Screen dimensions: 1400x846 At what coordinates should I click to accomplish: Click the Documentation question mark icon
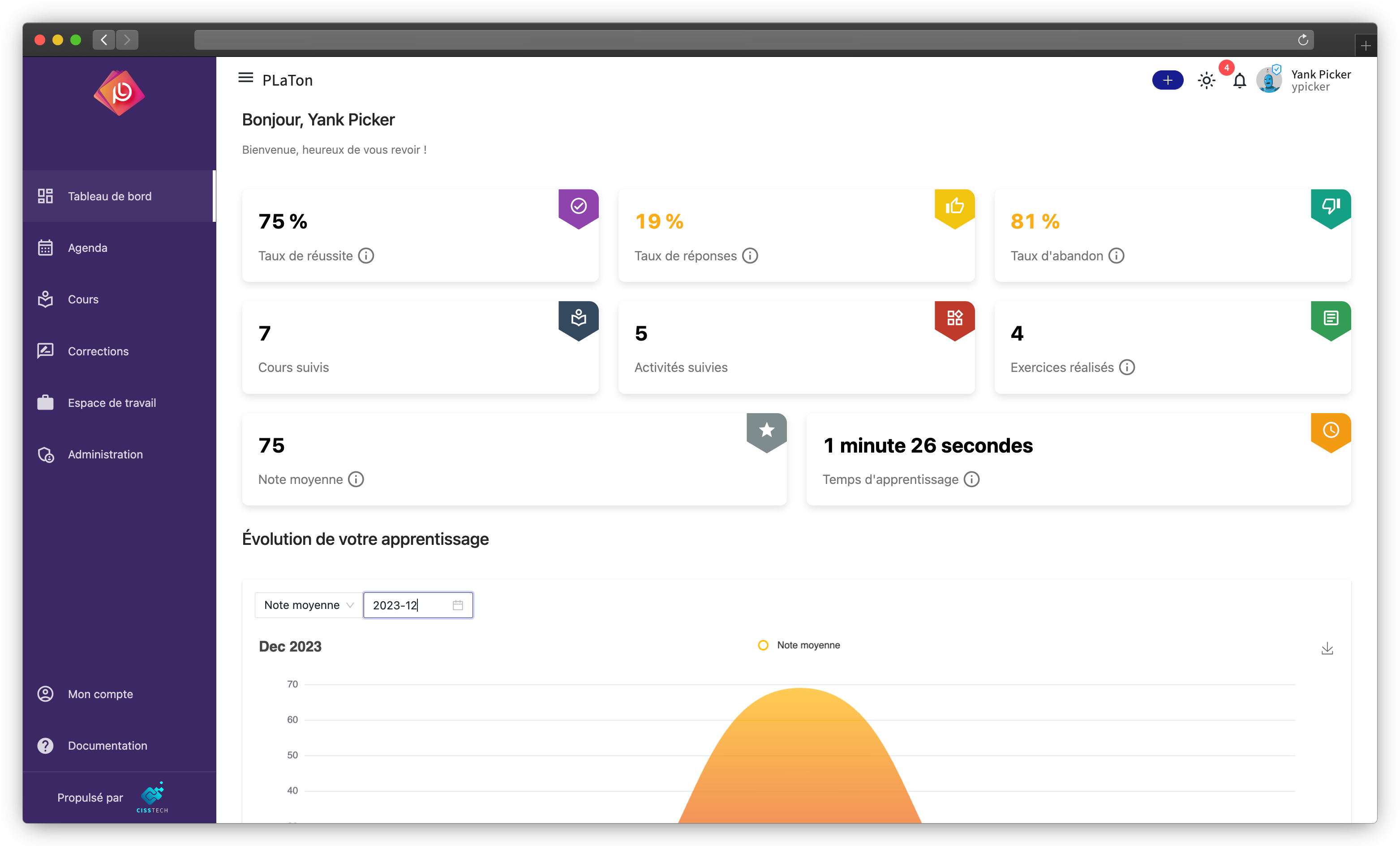pos(45,746)
